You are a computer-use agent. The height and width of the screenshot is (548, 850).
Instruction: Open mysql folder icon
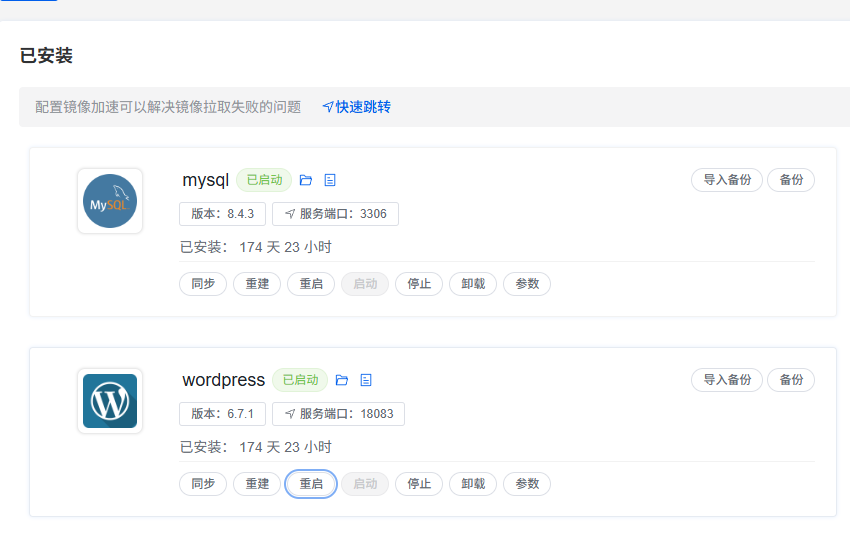(x=306, y=180)
